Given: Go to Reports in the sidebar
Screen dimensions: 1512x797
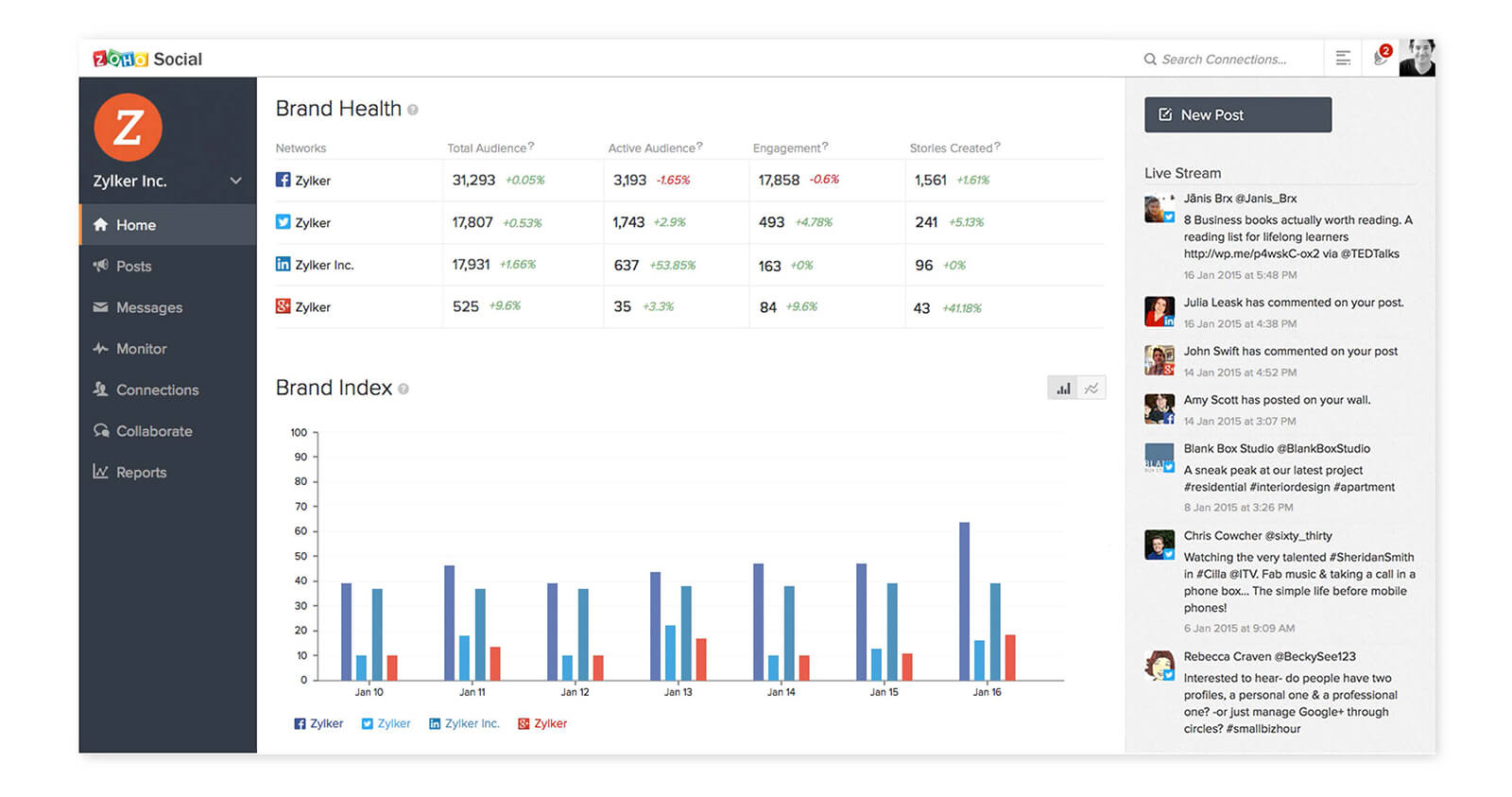Looking at the screenshot, I should 141,473.
